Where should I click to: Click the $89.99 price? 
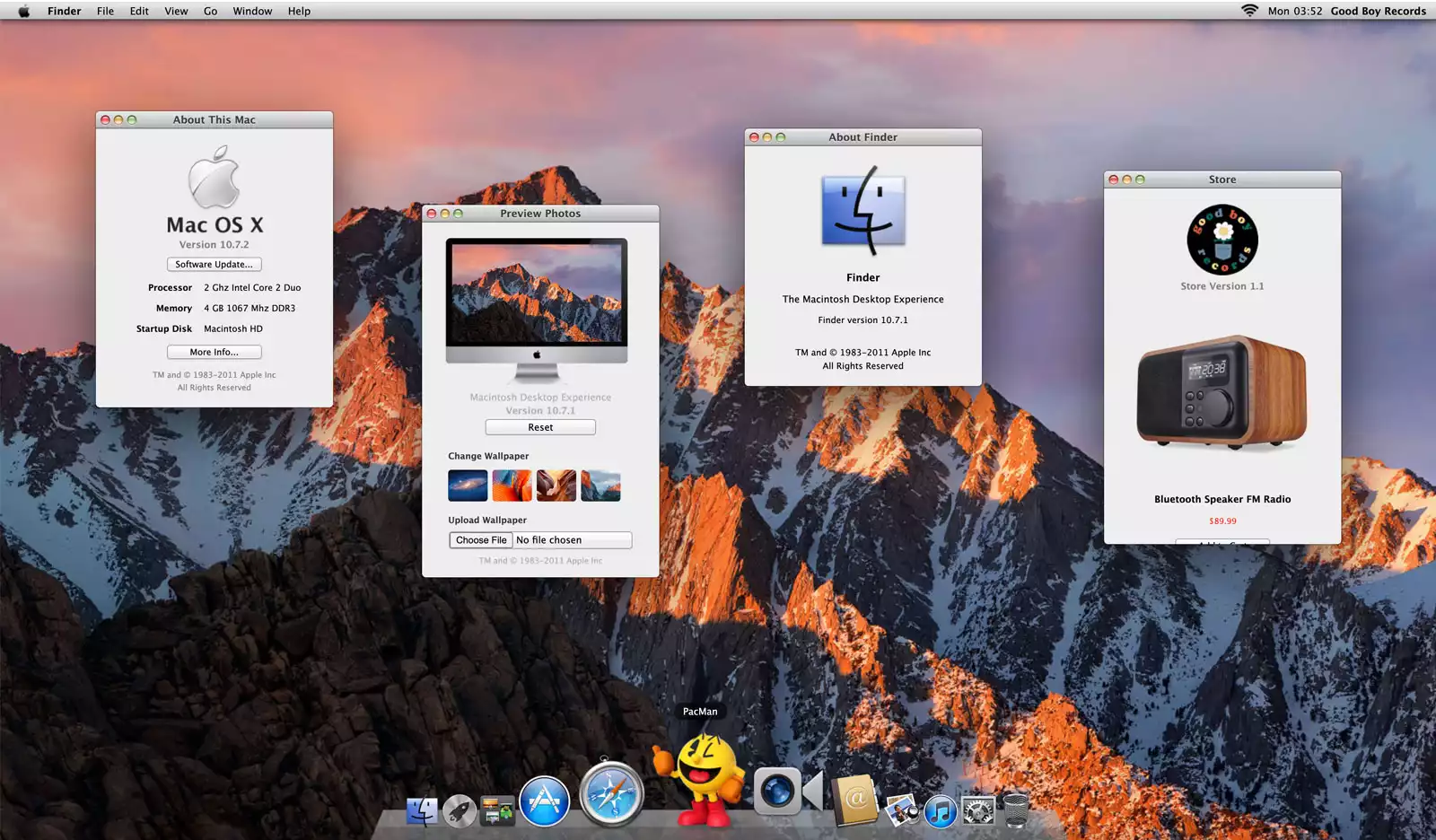[1222, 521]
